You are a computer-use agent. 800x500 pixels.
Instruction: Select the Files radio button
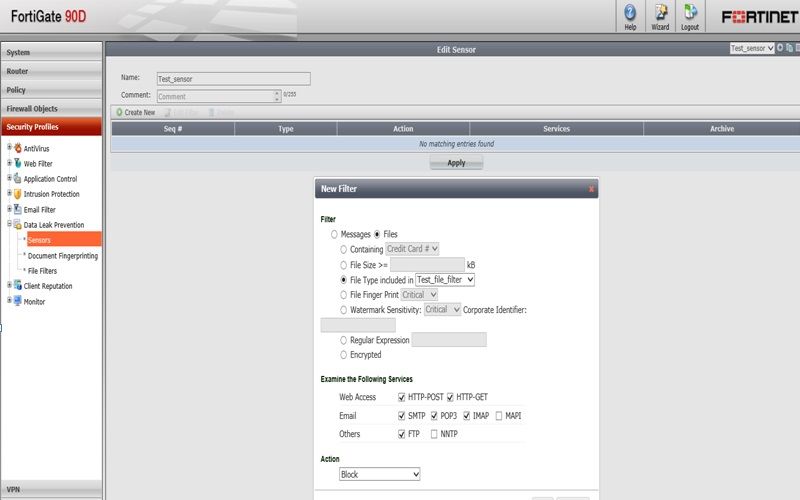pyautogui.click(x=377, y=234)
